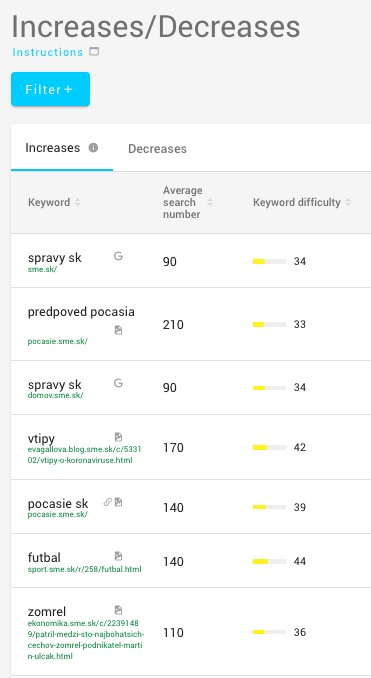Click the info icon on the Increases tab
This screenshot has height=678, width=371.
(93, 148)
